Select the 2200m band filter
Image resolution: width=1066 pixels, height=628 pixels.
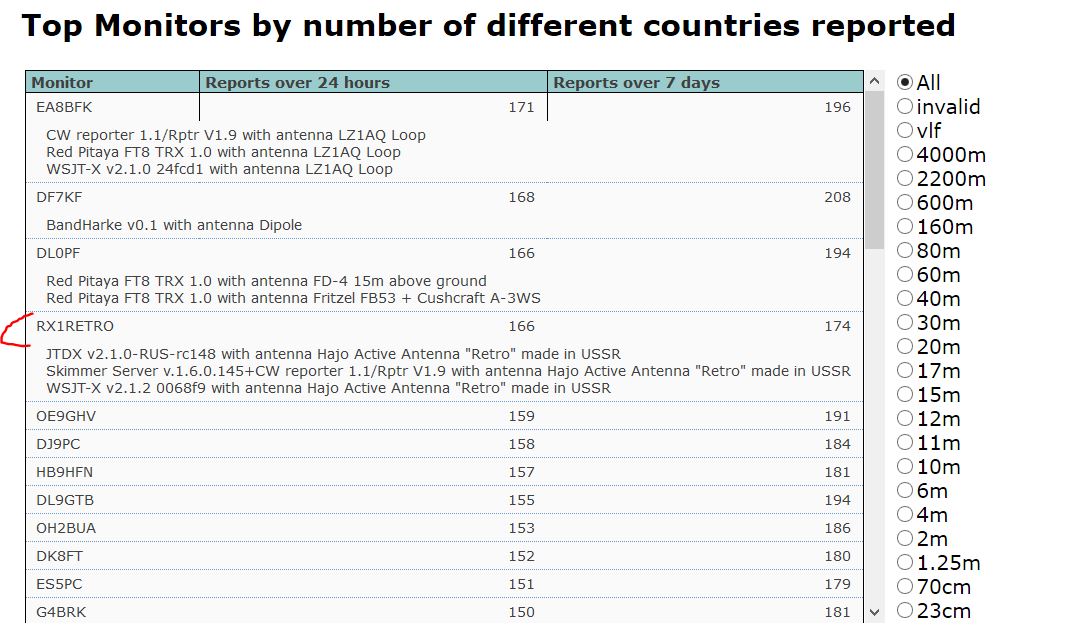pyautogui.click(x=905, y=179)
